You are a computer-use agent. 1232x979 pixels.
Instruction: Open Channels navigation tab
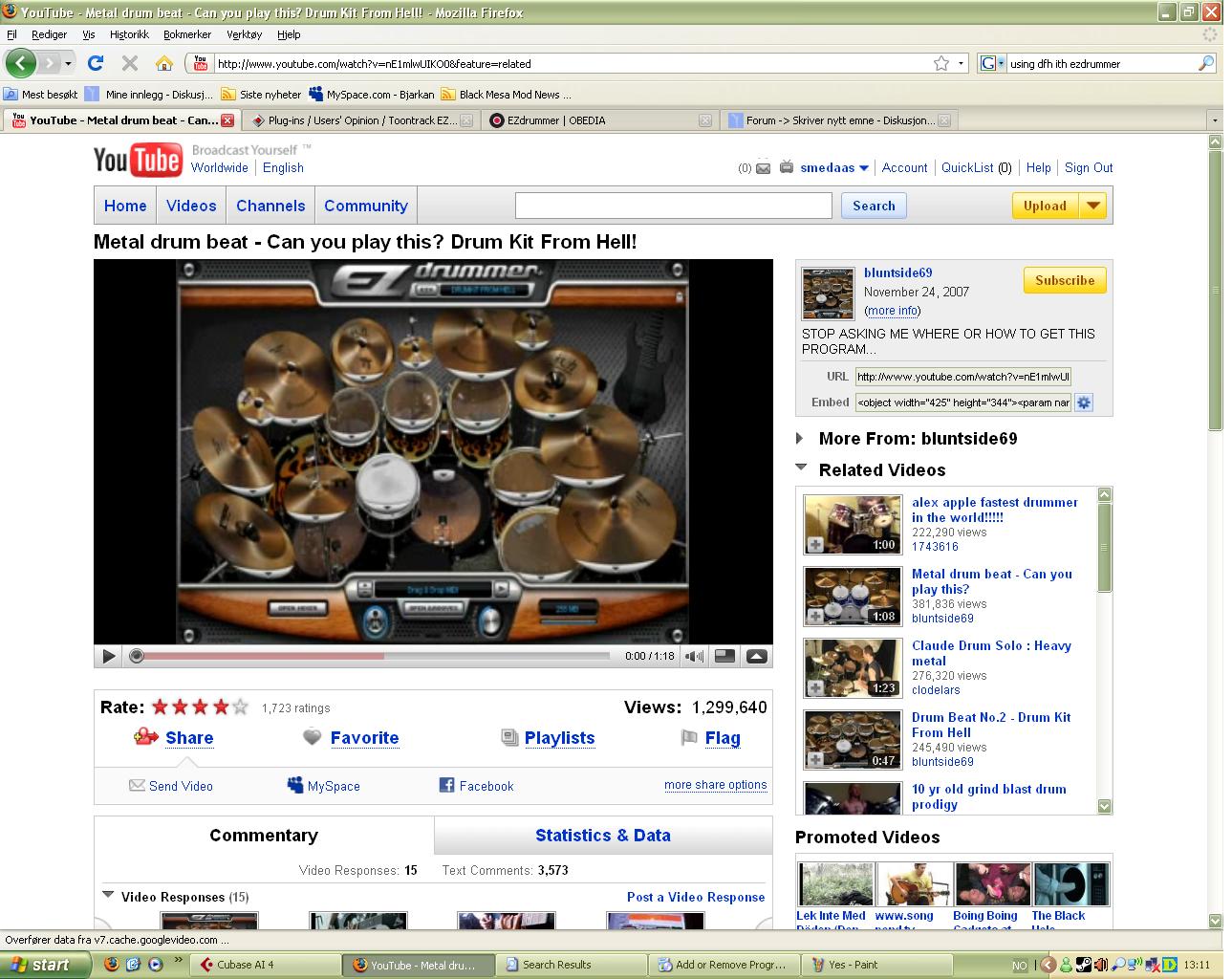(x=270, y=206)
